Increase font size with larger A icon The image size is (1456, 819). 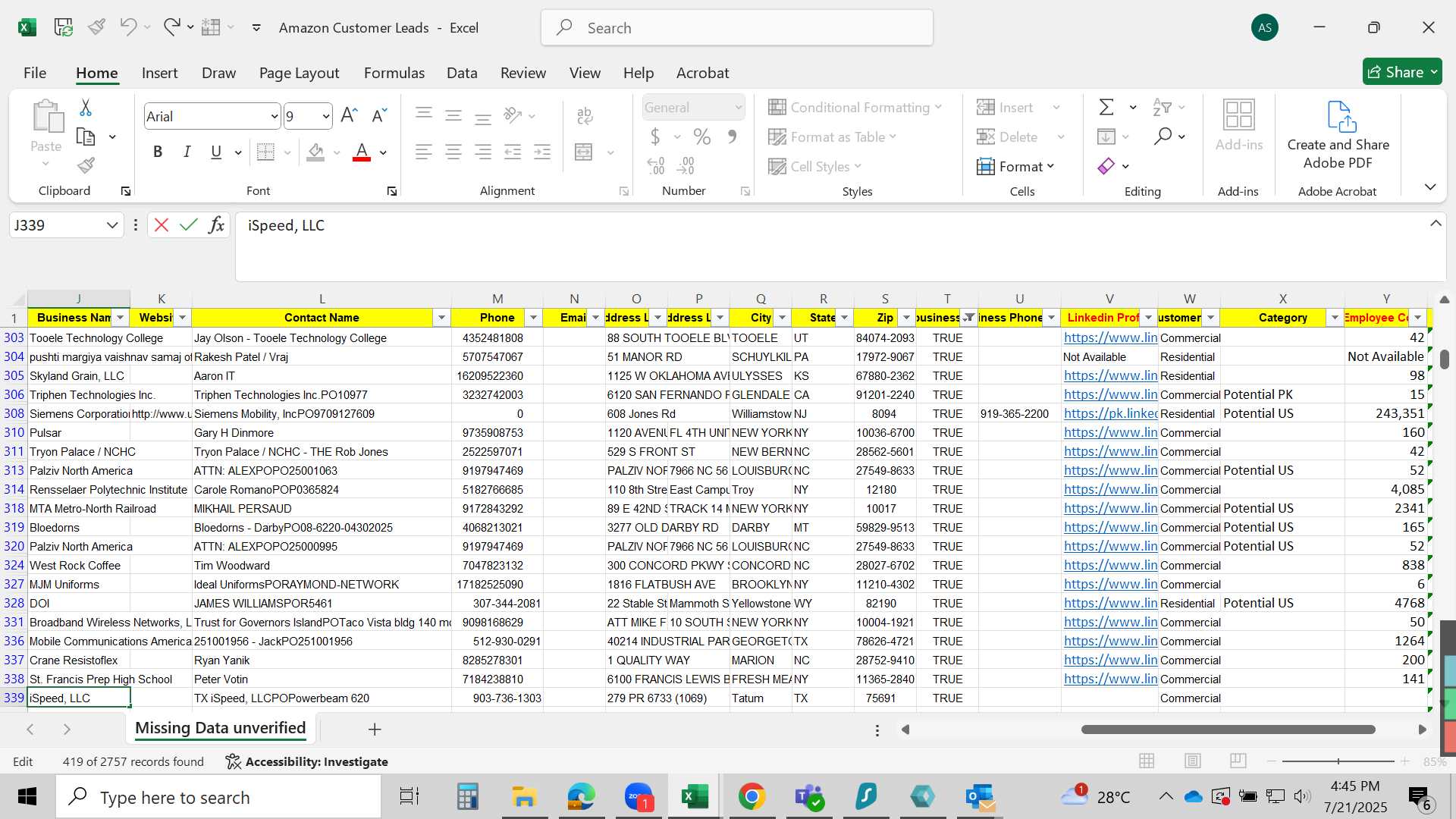pyautogui.click(x=349, y=115)
